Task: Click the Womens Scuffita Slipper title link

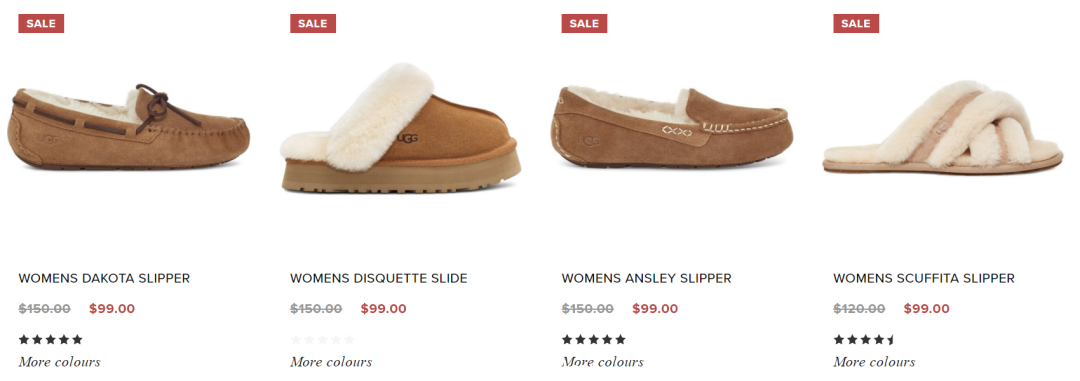Action: 924,278
